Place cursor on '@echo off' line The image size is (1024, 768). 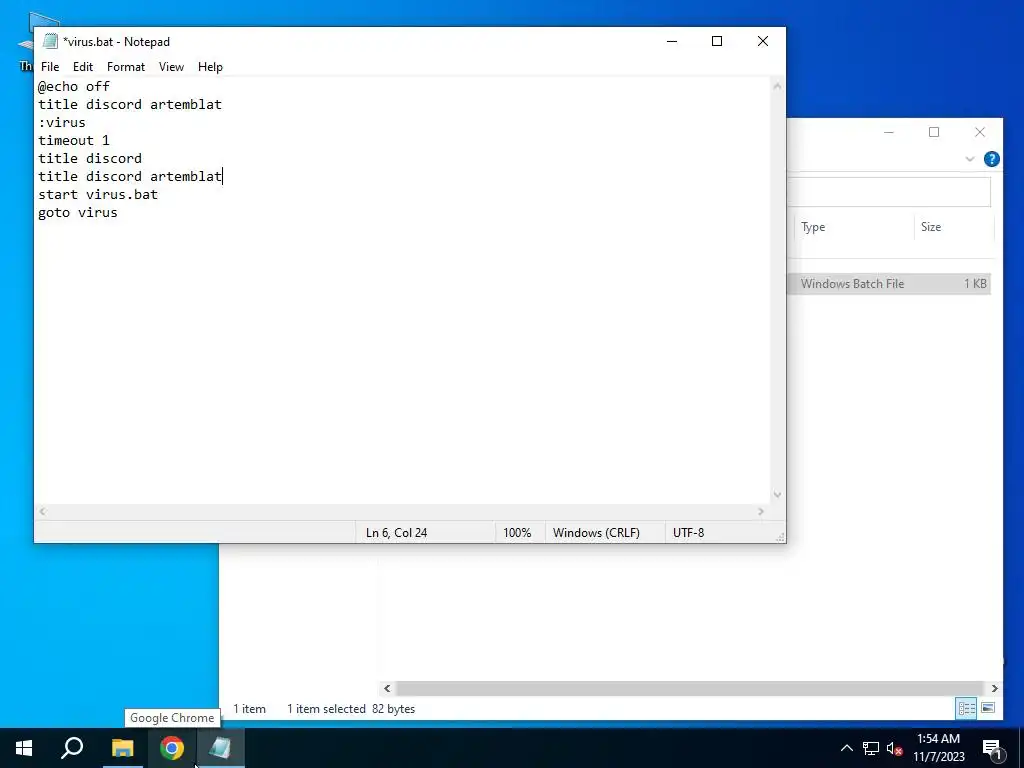[74, 86]
